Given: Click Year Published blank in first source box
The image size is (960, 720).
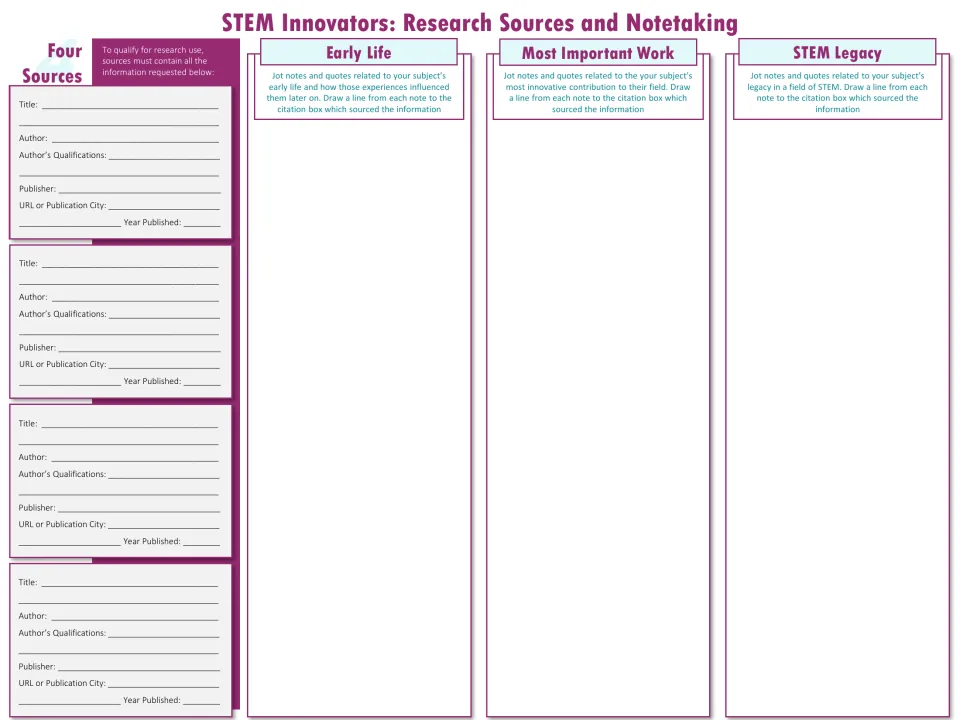Looking at the screenshot, I should [x=202, y=223].
